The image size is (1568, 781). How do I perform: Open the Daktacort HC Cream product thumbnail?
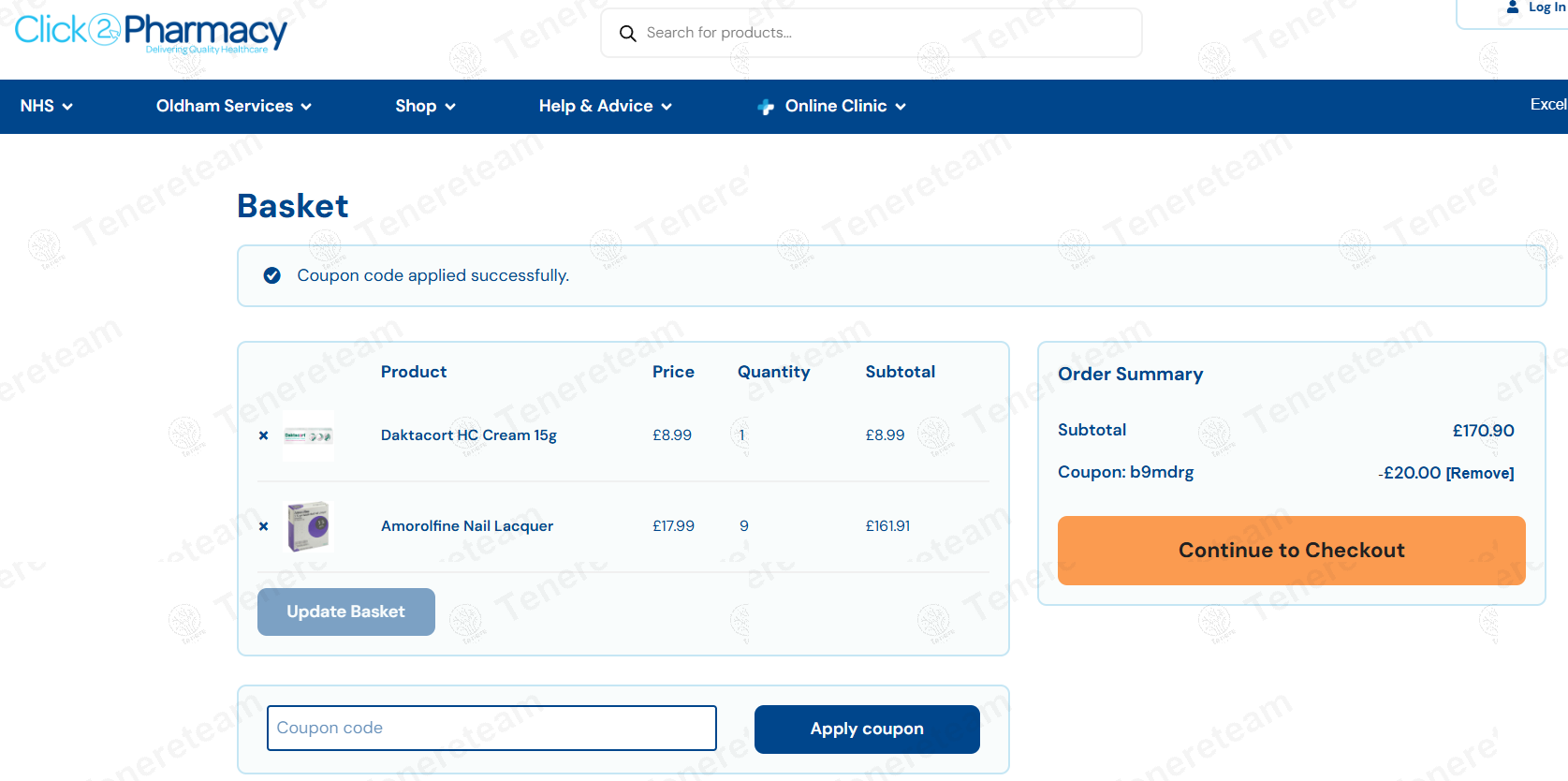tap(308, 435)
